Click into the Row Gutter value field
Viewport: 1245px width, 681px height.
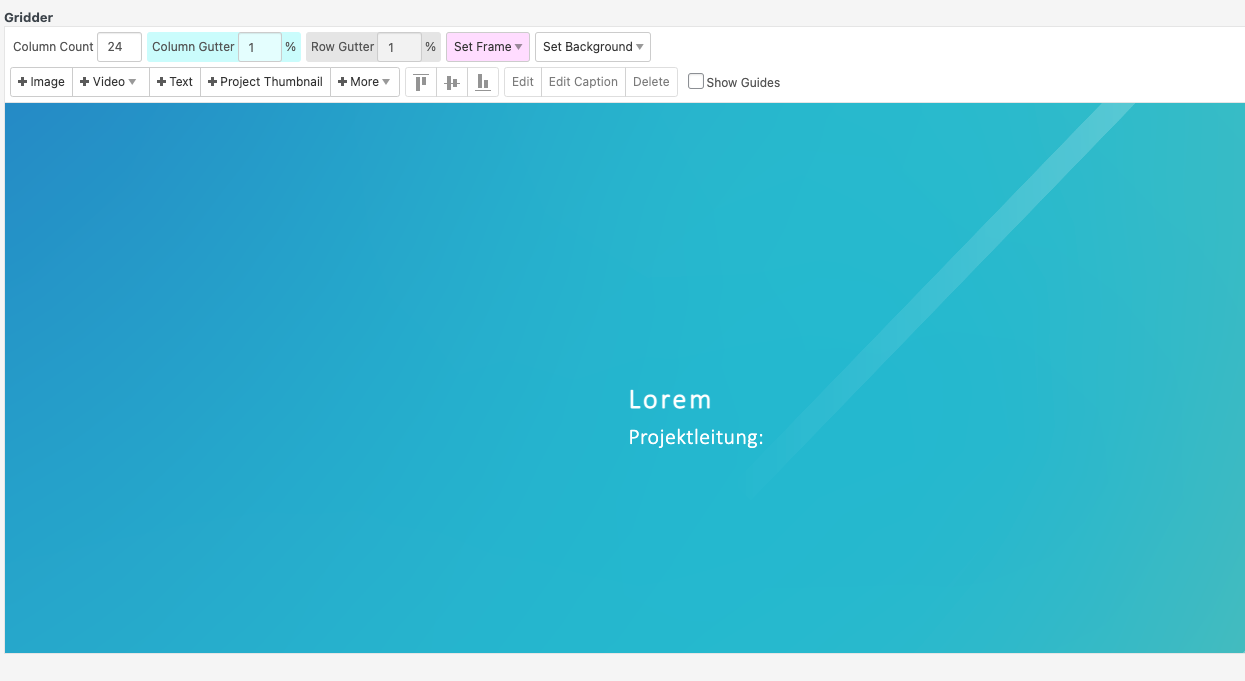(x=398, y=47)
